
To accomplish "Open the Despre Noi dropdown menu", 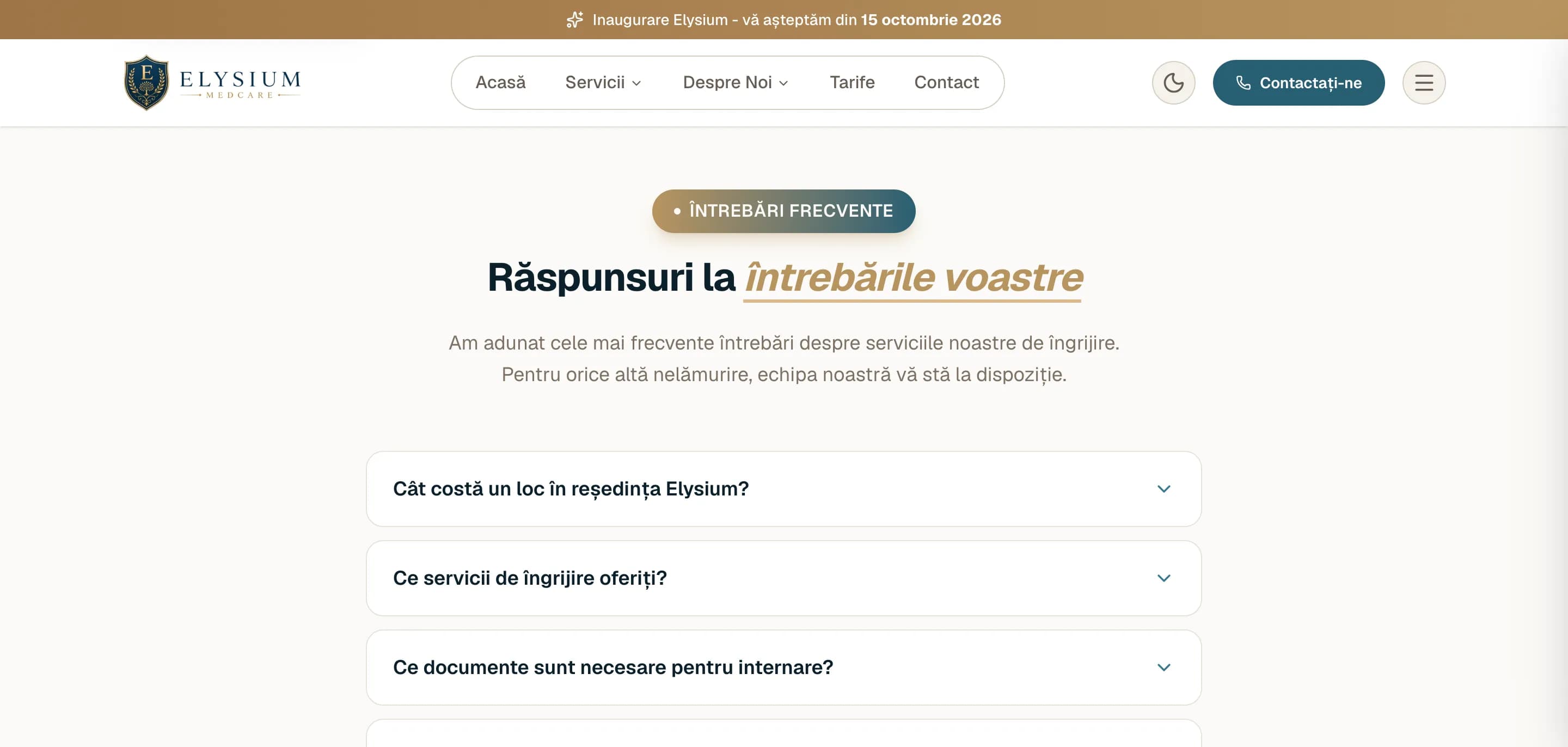I will (x=736, y=82).
